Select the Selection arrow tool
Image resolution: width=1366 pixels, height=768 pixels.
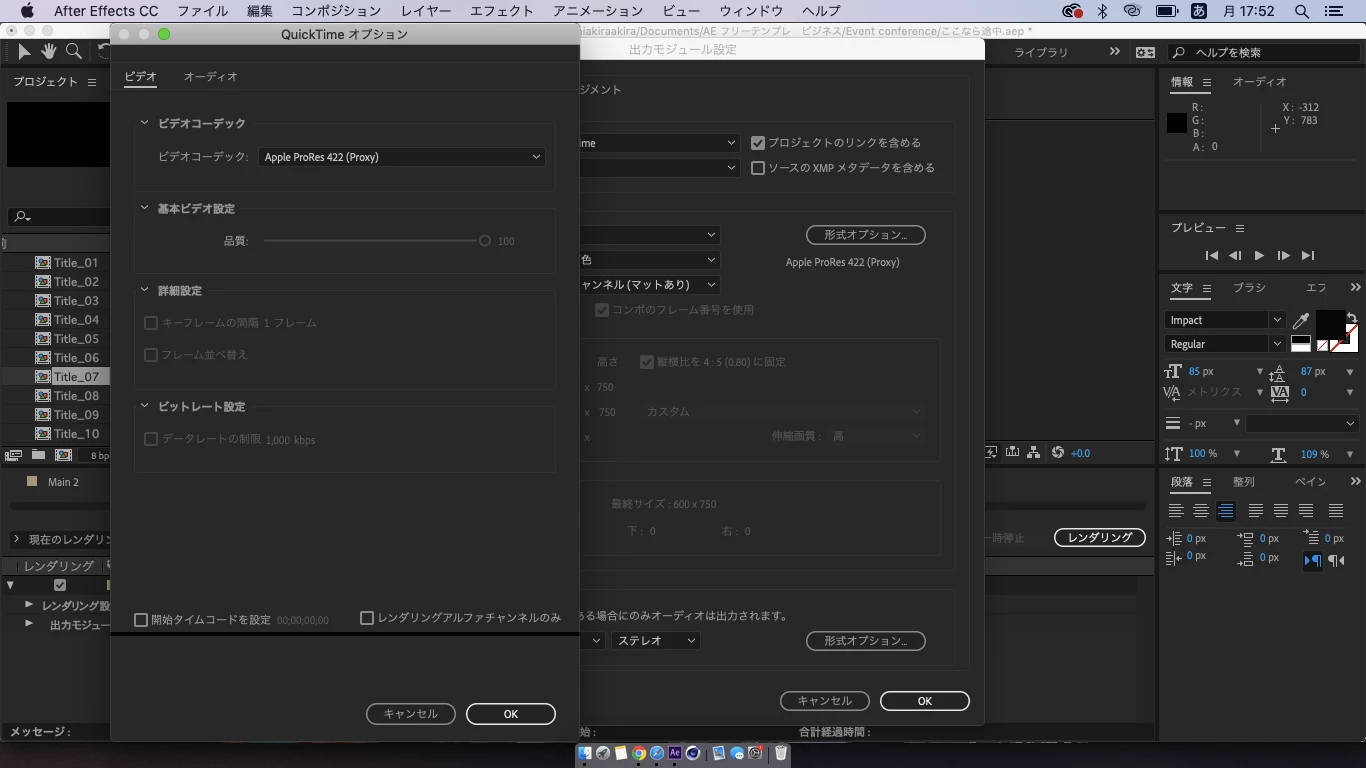click(x=24, y=51)
